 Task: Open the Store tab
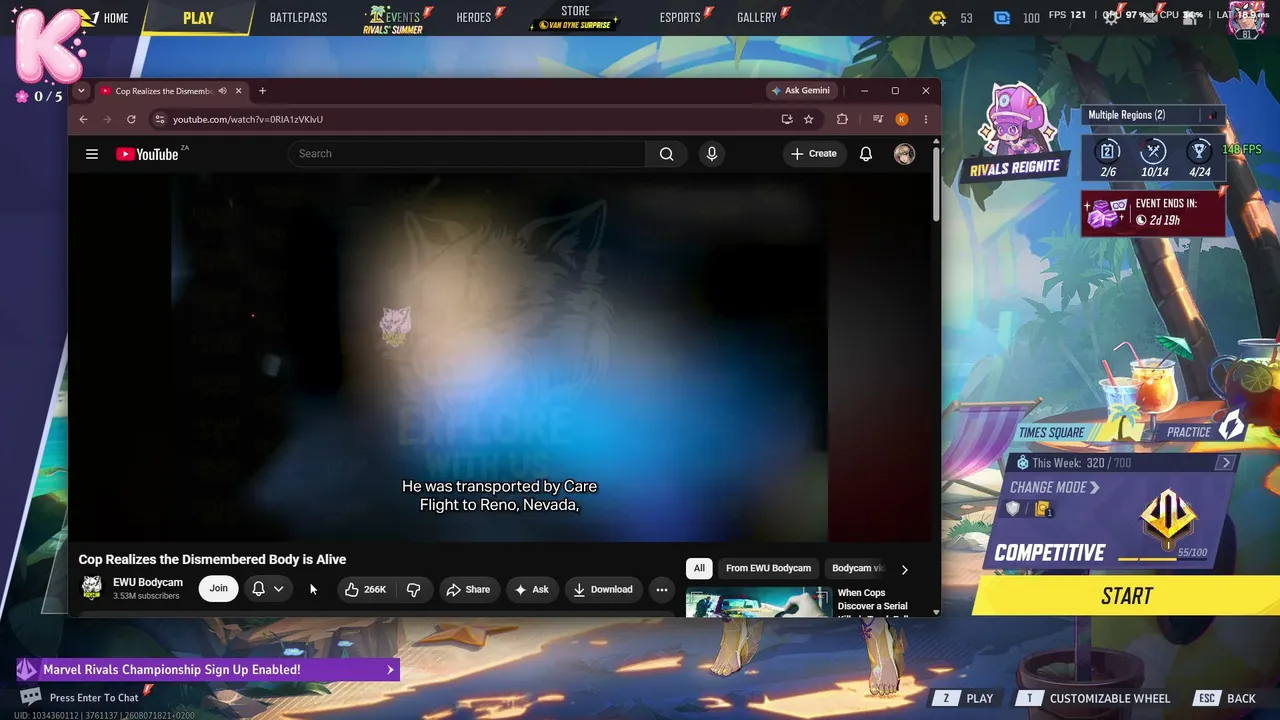(x=575, y=18)
